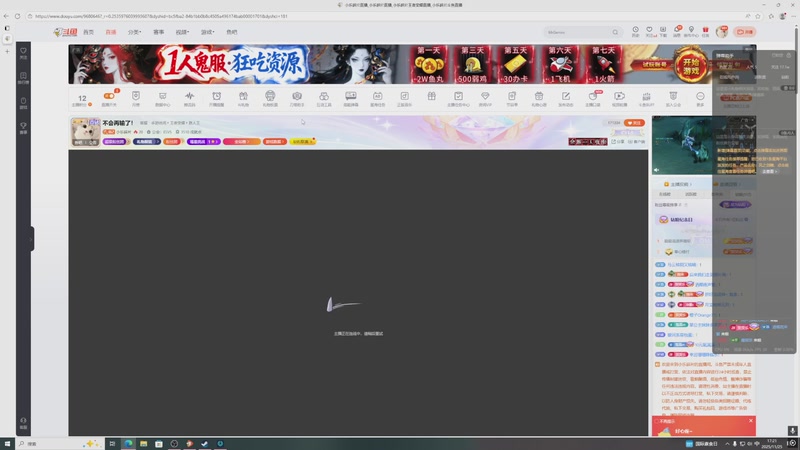This screenshot has height=450, width=800.
Task: Click the browser back arrow
Action: pos(6,16)
